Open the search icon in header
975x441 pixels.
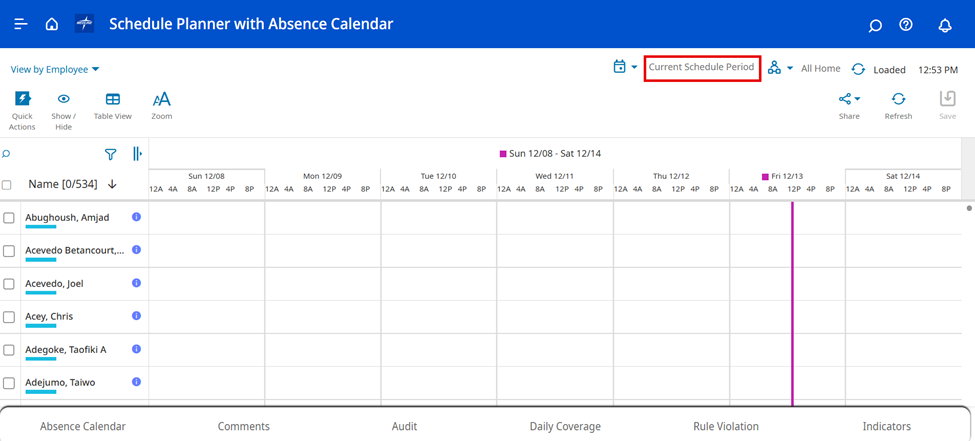coord(875,25)
